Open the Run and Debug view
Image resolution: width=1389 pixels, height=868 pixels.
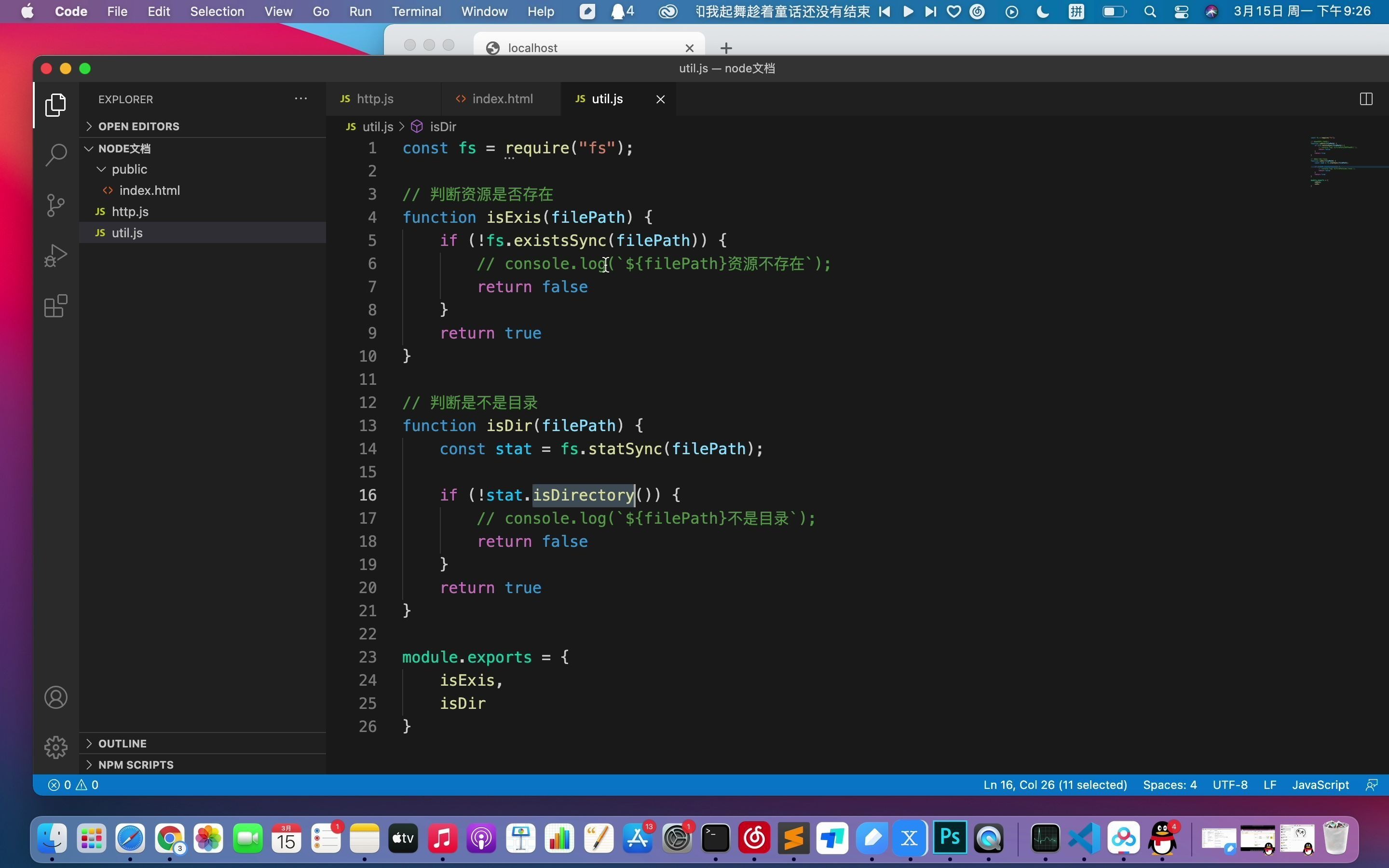[55, 256]
